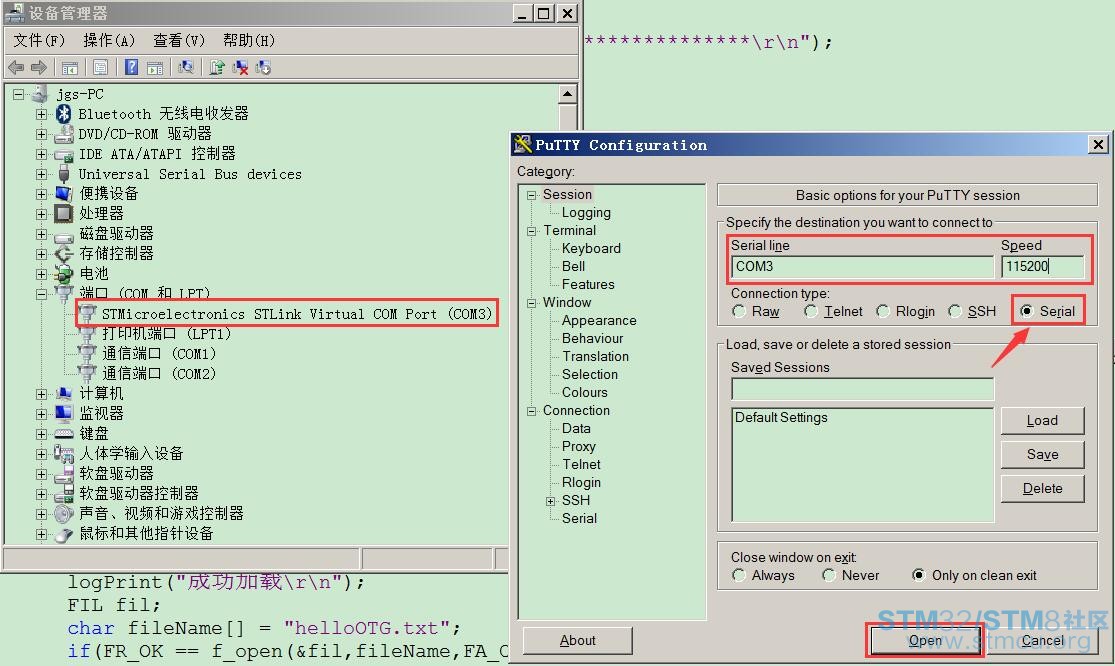Click the show/hide action pane toolbar icon
1115x666 pixels.
[x=155, y=68]
